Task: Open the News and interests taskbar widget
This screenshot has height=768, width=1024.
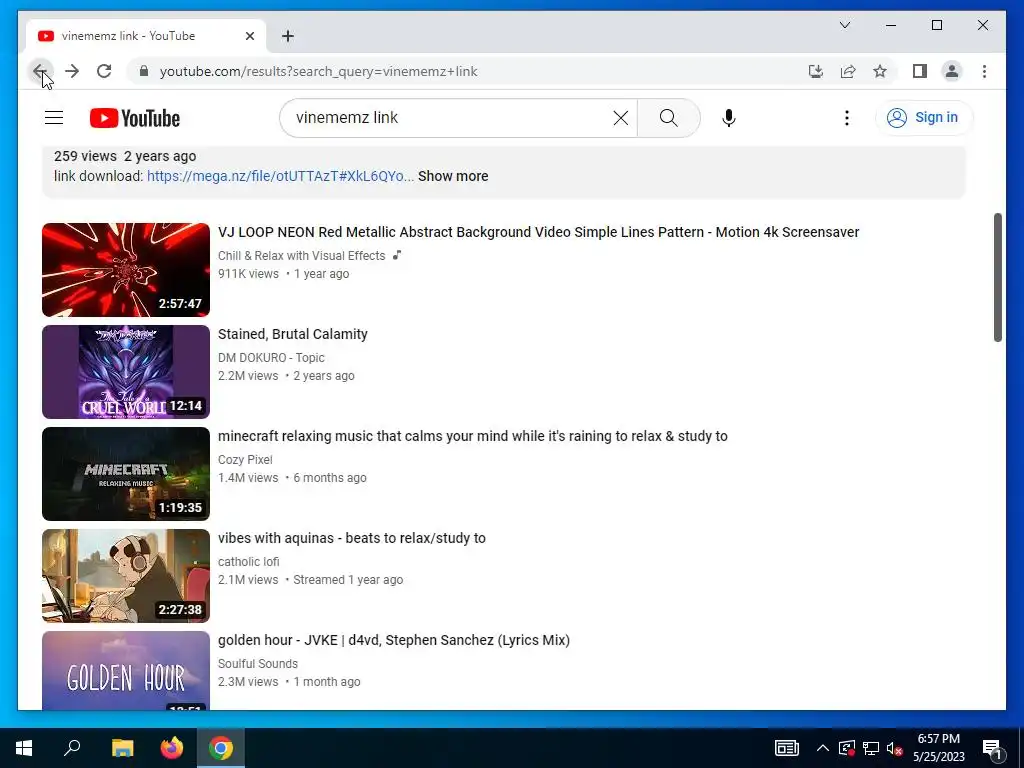Action: [786, 748]
